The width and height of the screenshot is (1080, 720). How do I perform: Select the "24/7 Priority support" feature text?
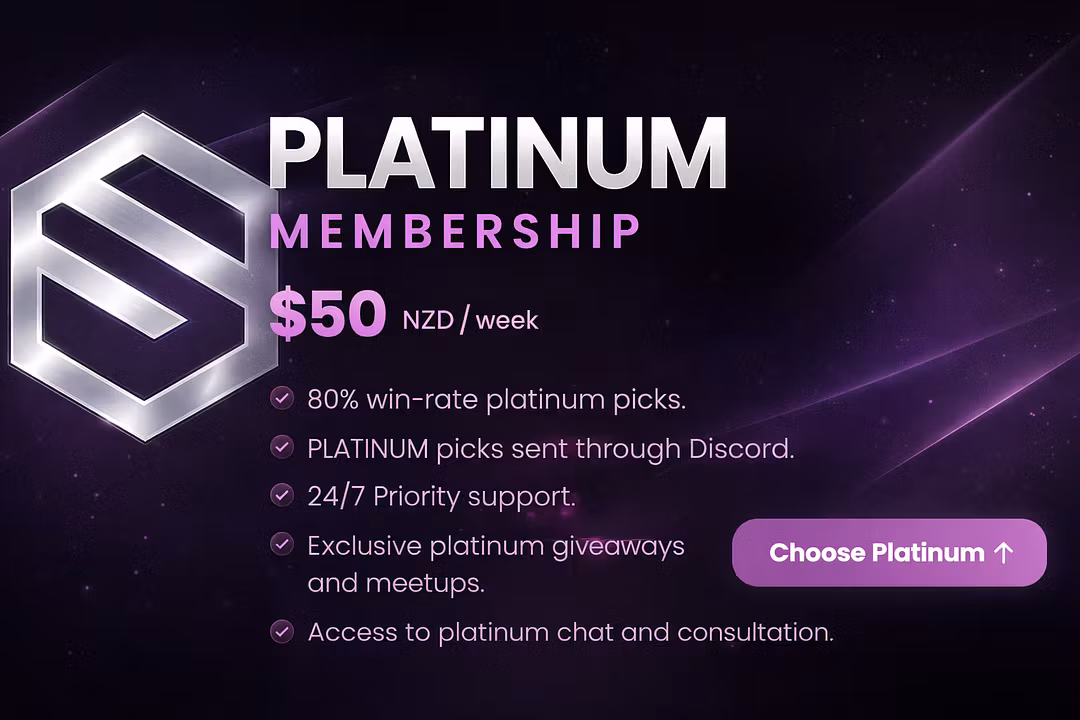coord(441,496)
